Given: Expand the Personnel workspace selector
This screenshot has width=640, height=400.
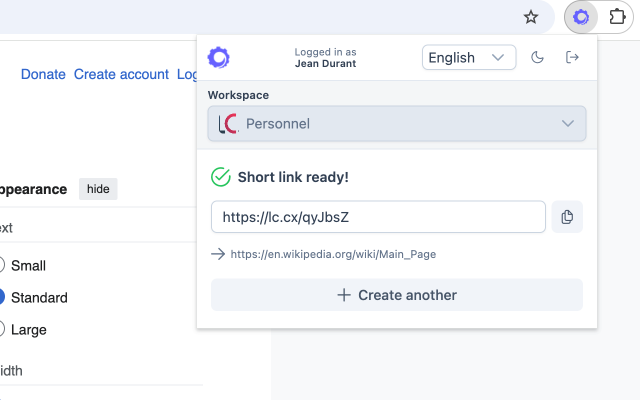Looking at the screenshot, I should [397, 124].
